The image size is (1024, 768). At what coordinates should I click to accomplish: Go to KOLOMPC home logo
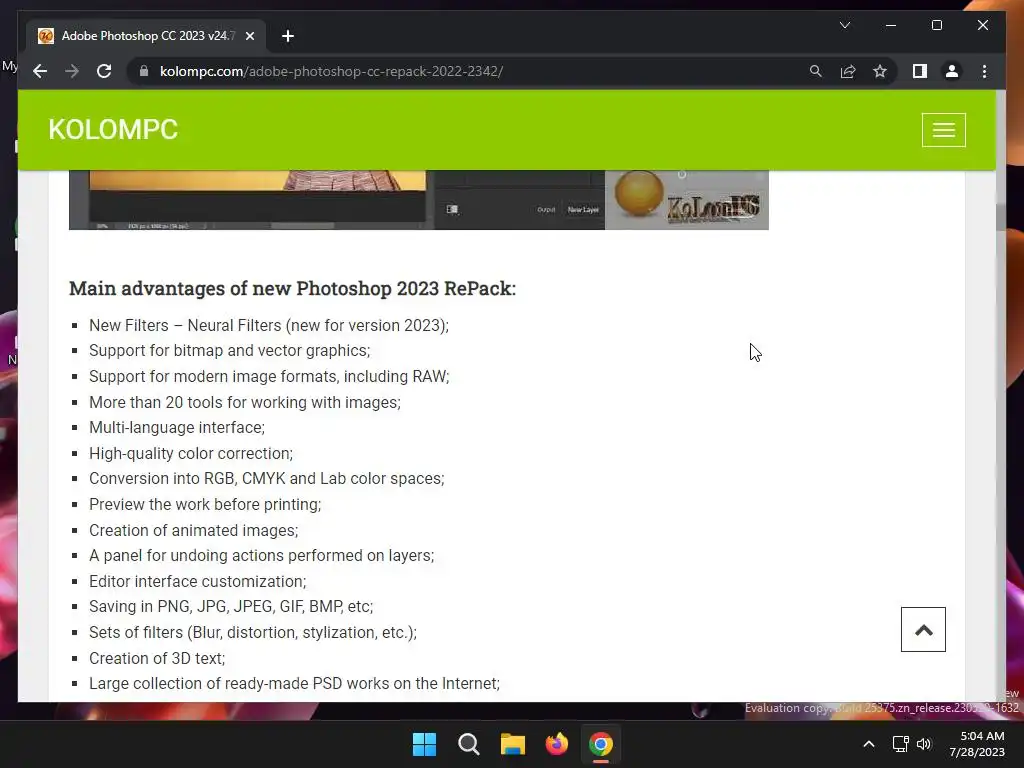tap(113, 129)
